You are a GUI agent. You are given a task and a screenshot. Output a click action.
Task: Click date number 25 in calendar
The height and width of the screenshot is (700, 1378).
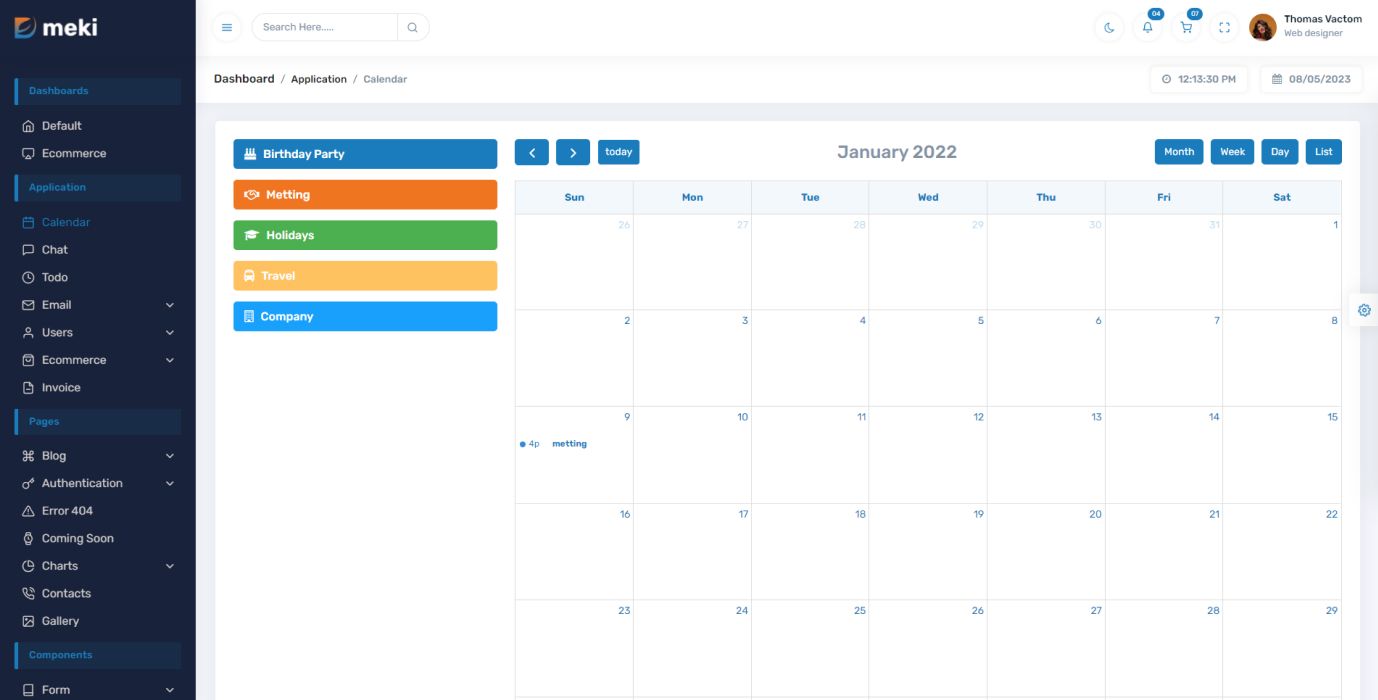[x=860, y=610]
